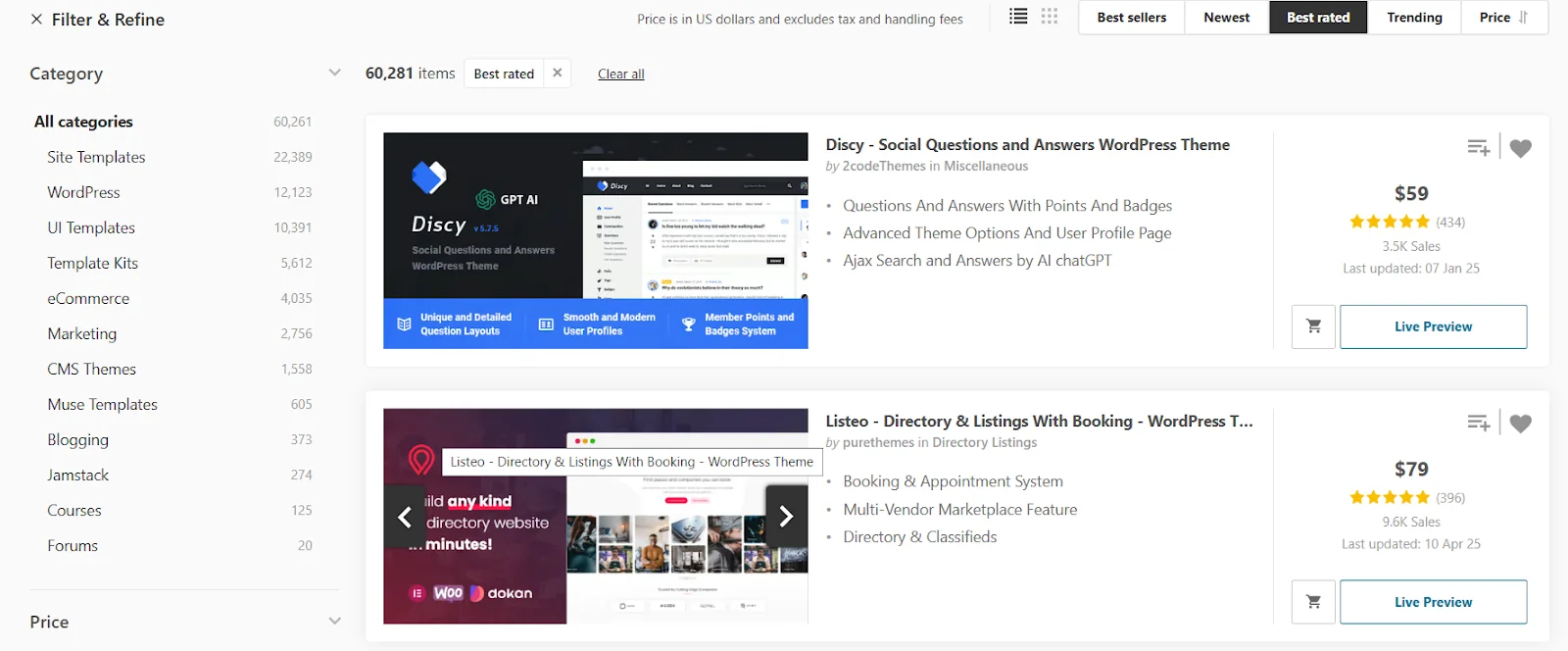The image size is (1568, 651).
Task: Filter by eCommerce category
Action: tap(88, 298)
